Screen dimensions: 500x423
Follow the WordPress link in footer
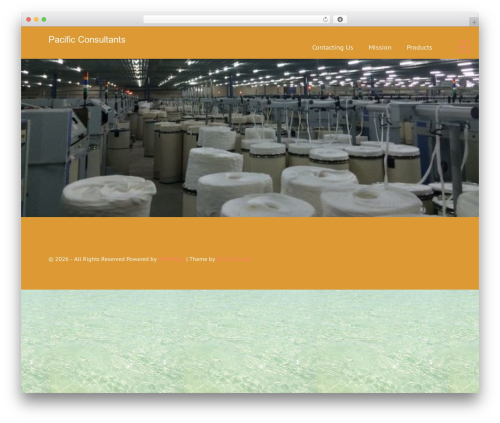tap(171, 259)
